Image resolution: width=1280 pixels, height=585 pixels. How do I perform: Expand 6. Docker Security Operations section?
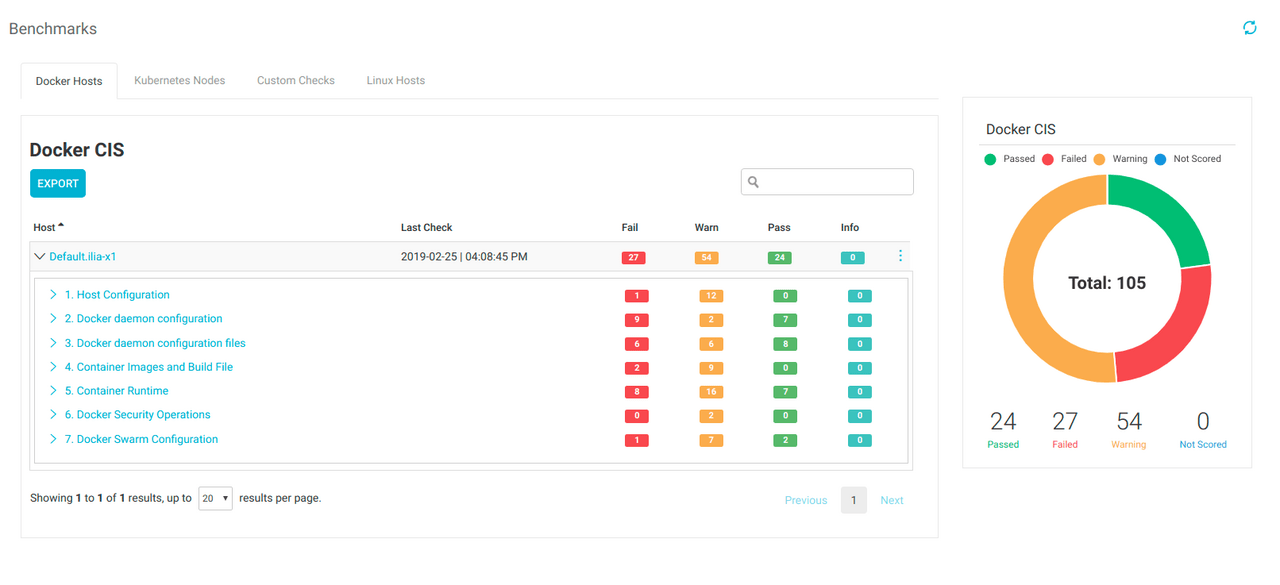[53, 415]
